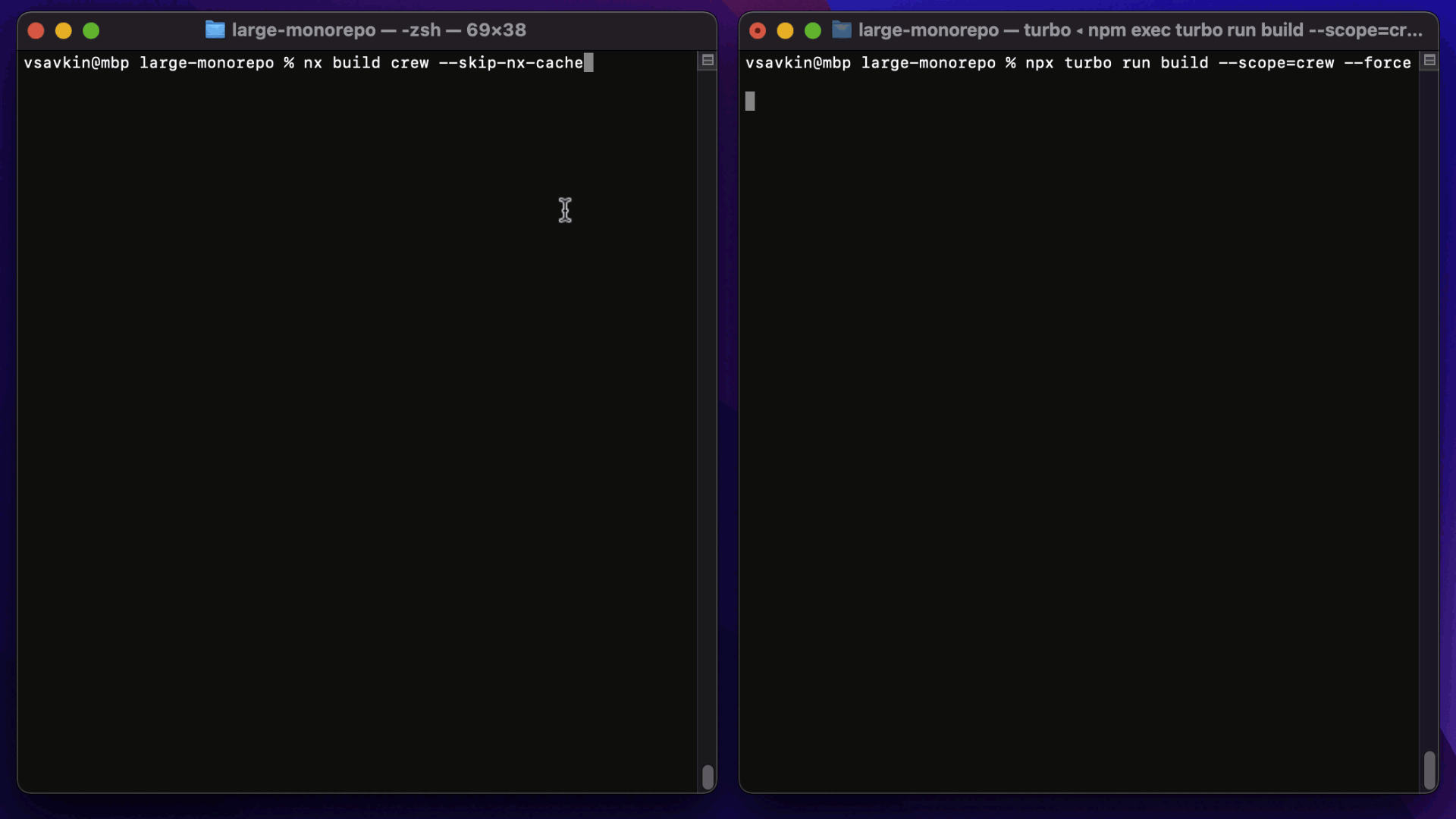Click the title bar of the npm exec turbo window

1137,30
